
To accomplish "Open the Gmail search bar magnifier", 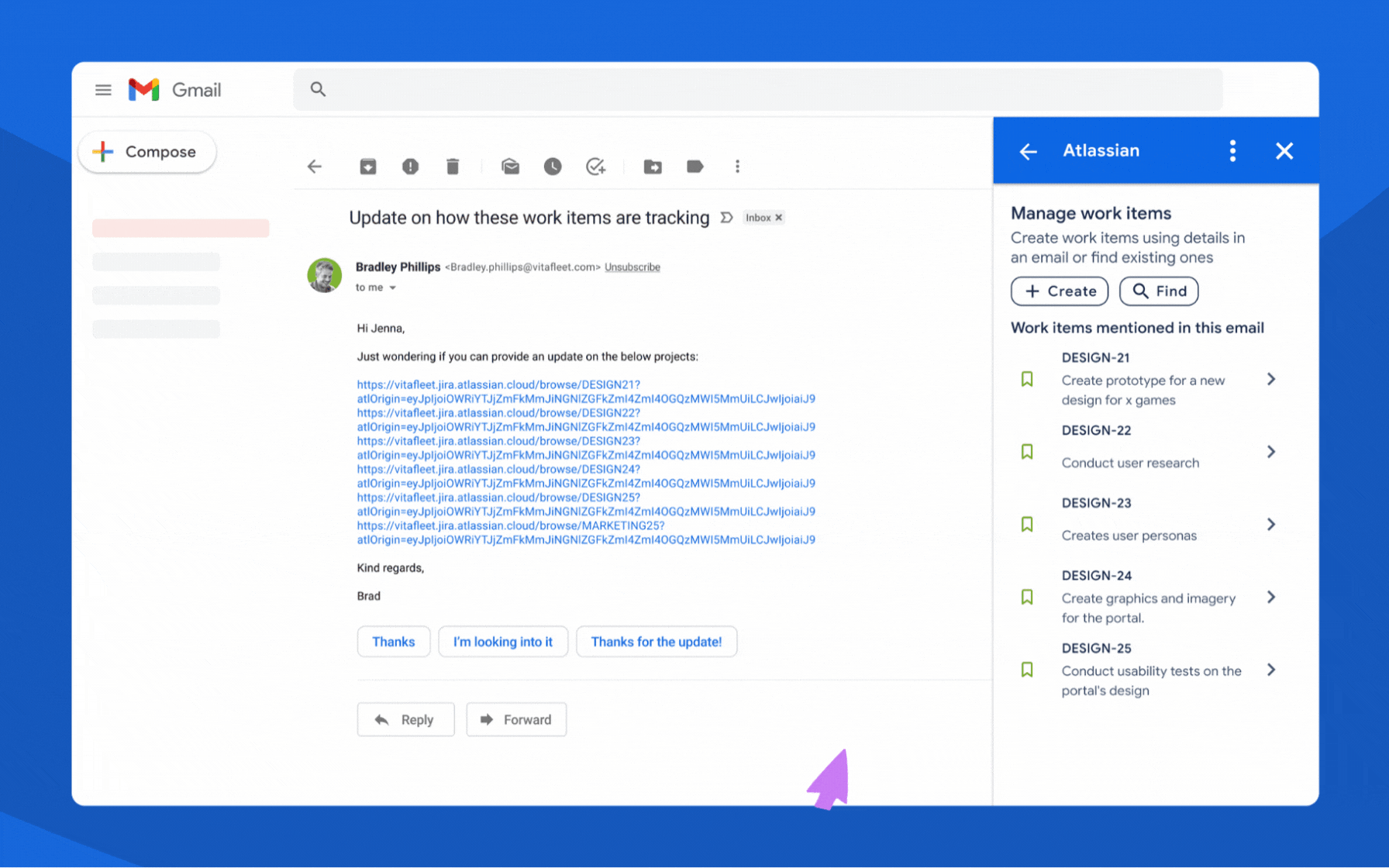I will [x=318, y=88].
